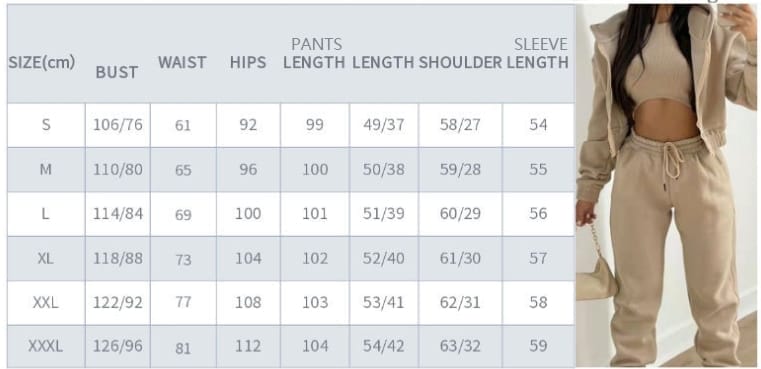Image resolution: width=761 pixels, height=369 pixels.
Task: Click the size M row label
Action: [x=46, y=169]
